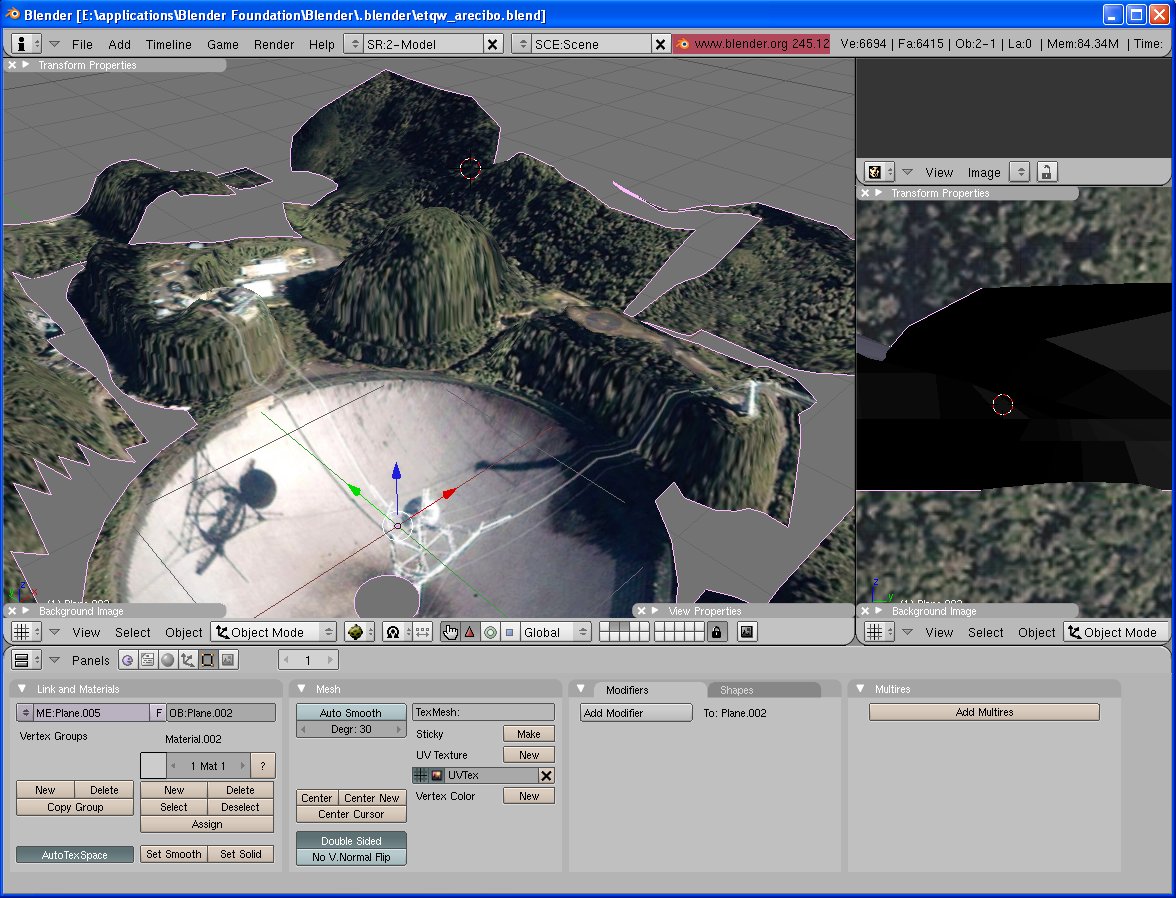Screen dimensions: 1176x898
Task: Open the Scene buttons context icon
Action: point(228,660)
